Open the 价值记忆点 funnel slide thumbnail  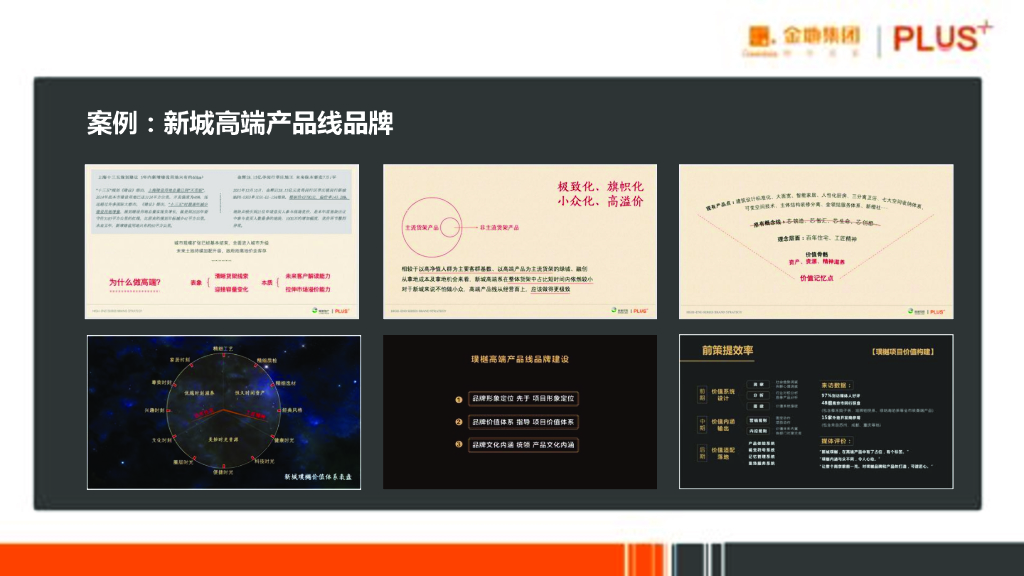point(816,242)
